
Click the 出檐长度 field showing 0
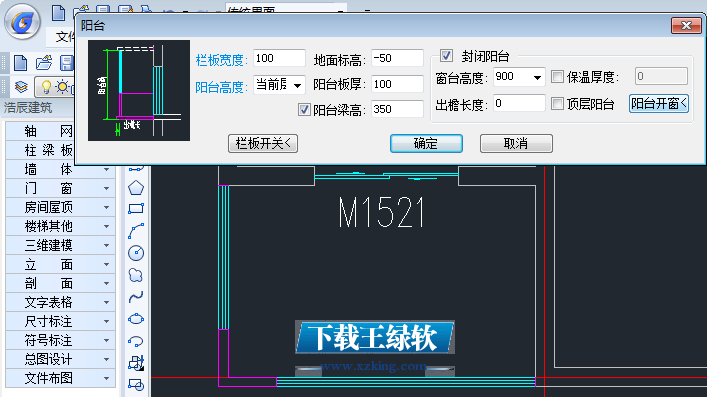click(x=519, y=103)
